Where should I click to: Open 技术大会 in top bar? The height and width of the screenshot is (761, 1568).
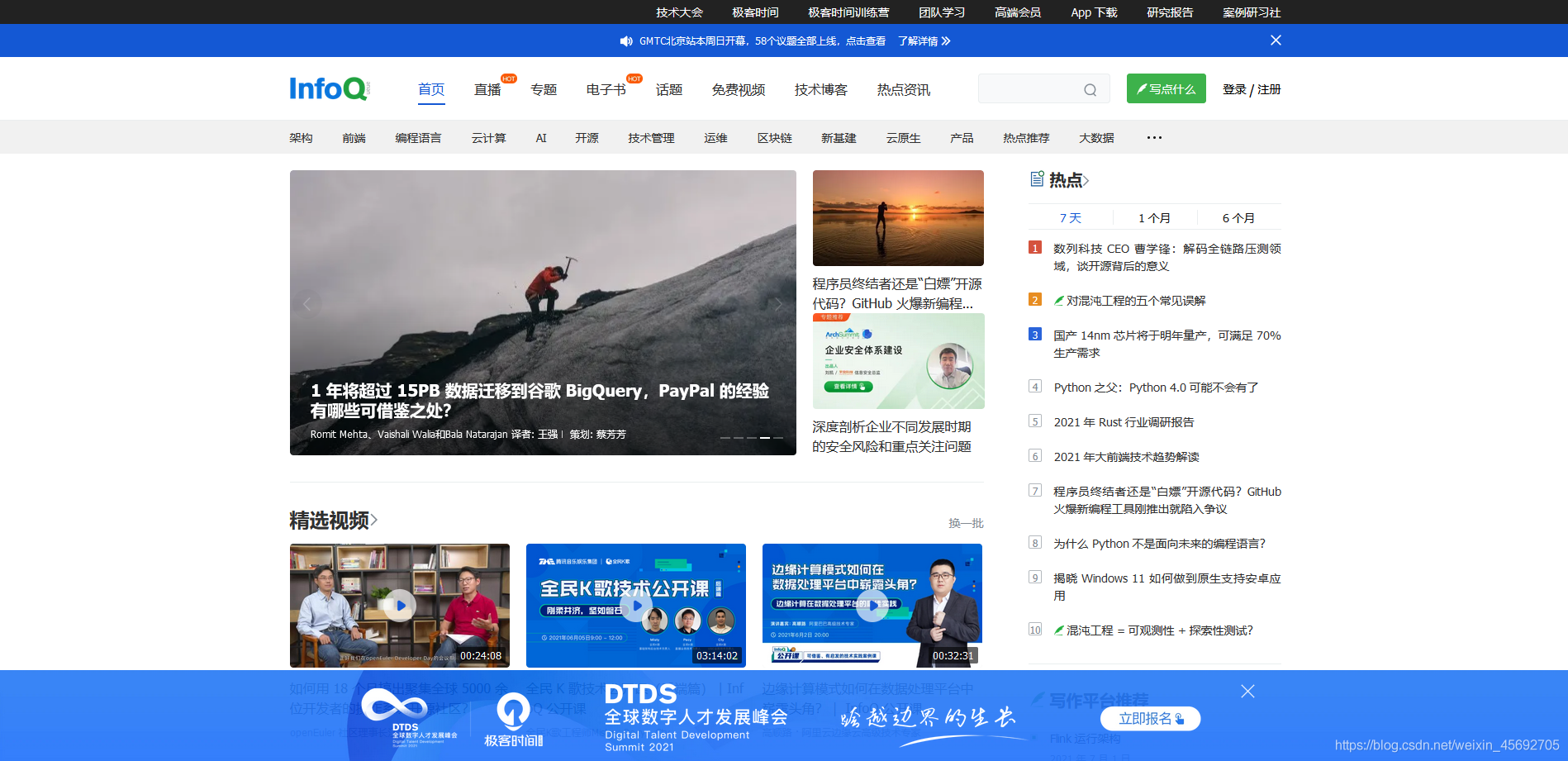(x=679, y=12)
